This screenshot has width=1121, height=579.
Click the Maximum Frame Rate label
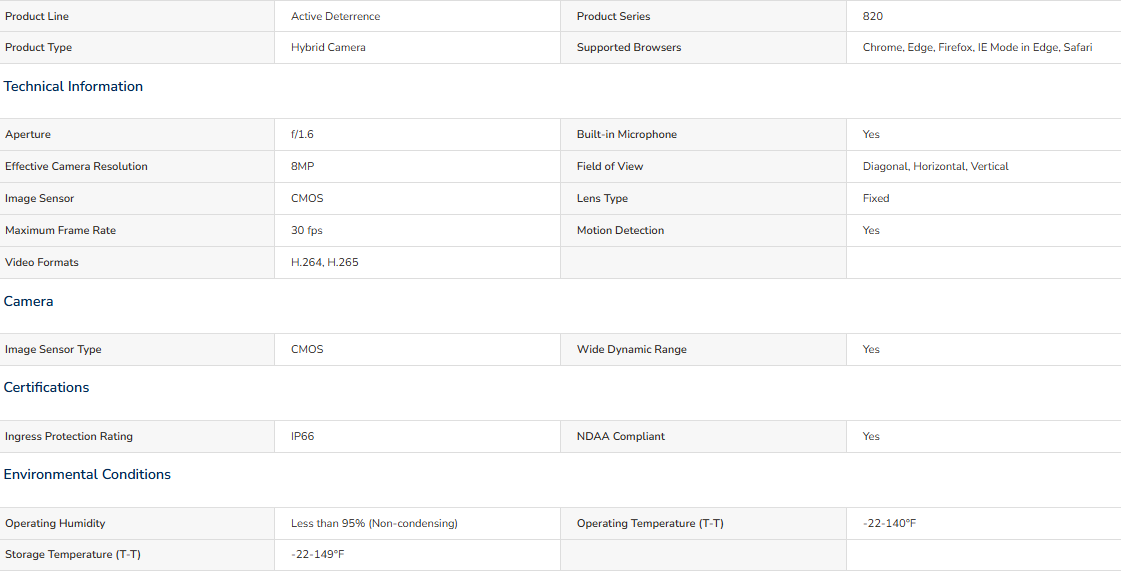[60, 231]
